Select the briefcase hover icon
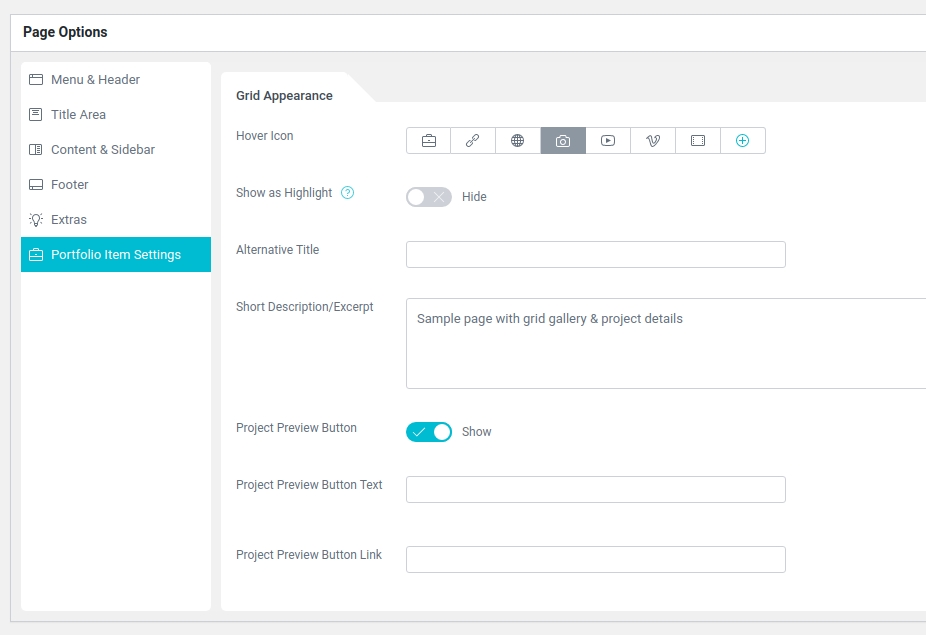This screenshot has height=635, width=926. (428, 141)
